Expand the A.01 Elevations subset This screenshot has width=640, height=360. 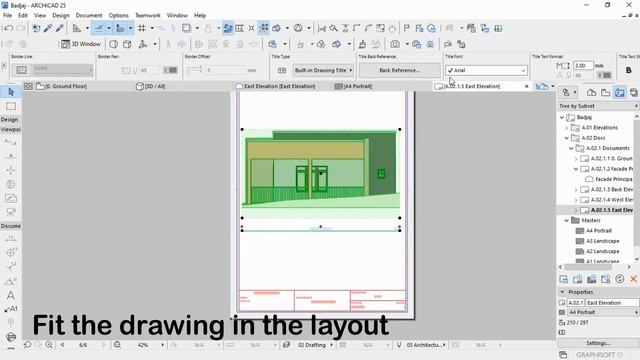pyautogui.click(x=567, y=128)
